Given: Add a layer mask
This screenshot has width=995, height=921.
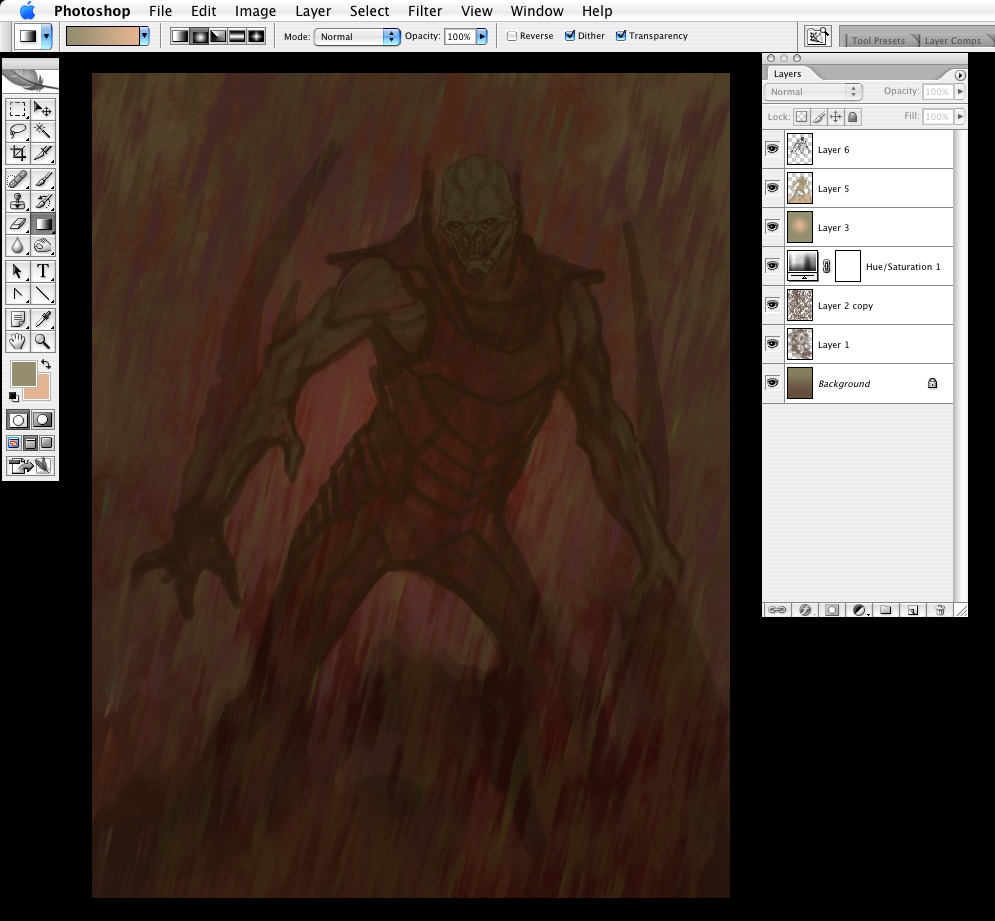Looking at the screenshot, I should [832, 610].
